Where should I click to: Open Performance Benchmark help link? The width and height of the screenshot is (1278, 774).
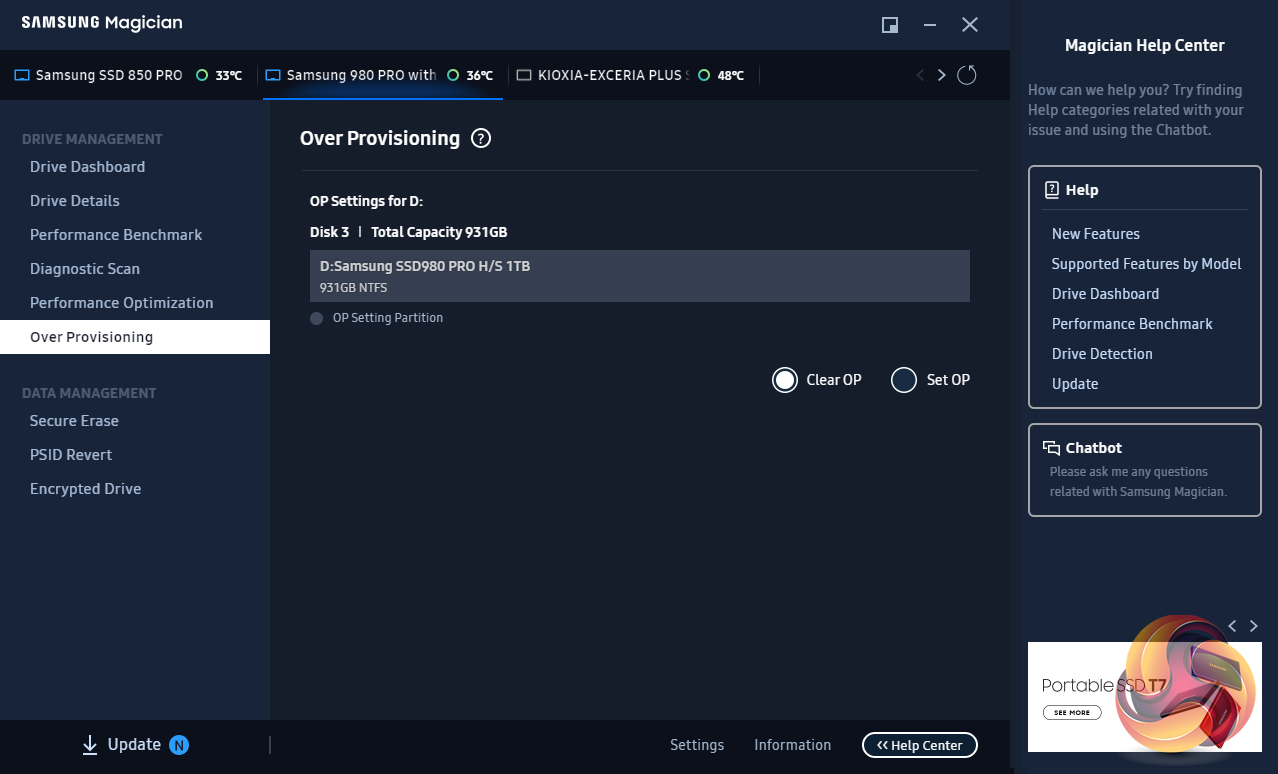(x=1132, y=324)
